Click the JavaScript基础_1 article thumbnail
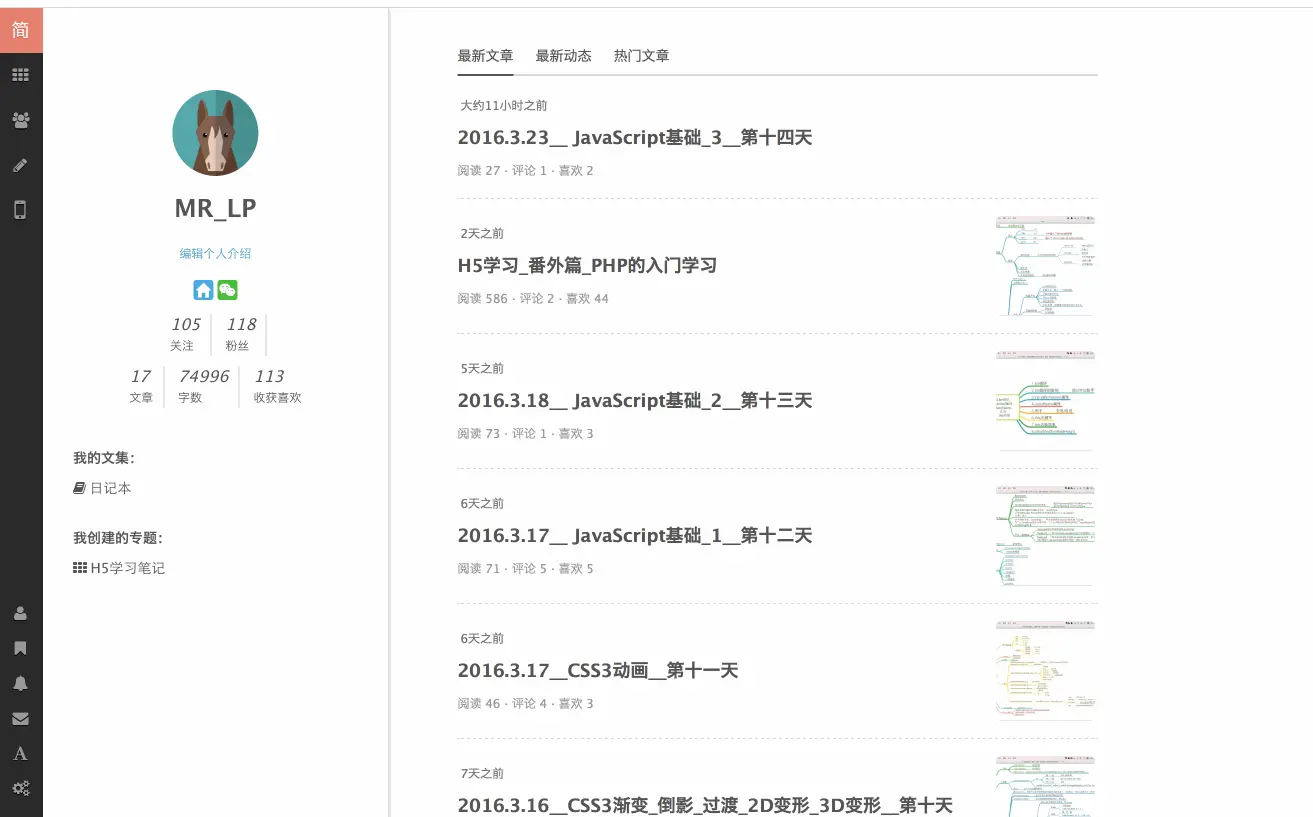This screenshot has width=1313, height=817. (x=1046, y=536)
